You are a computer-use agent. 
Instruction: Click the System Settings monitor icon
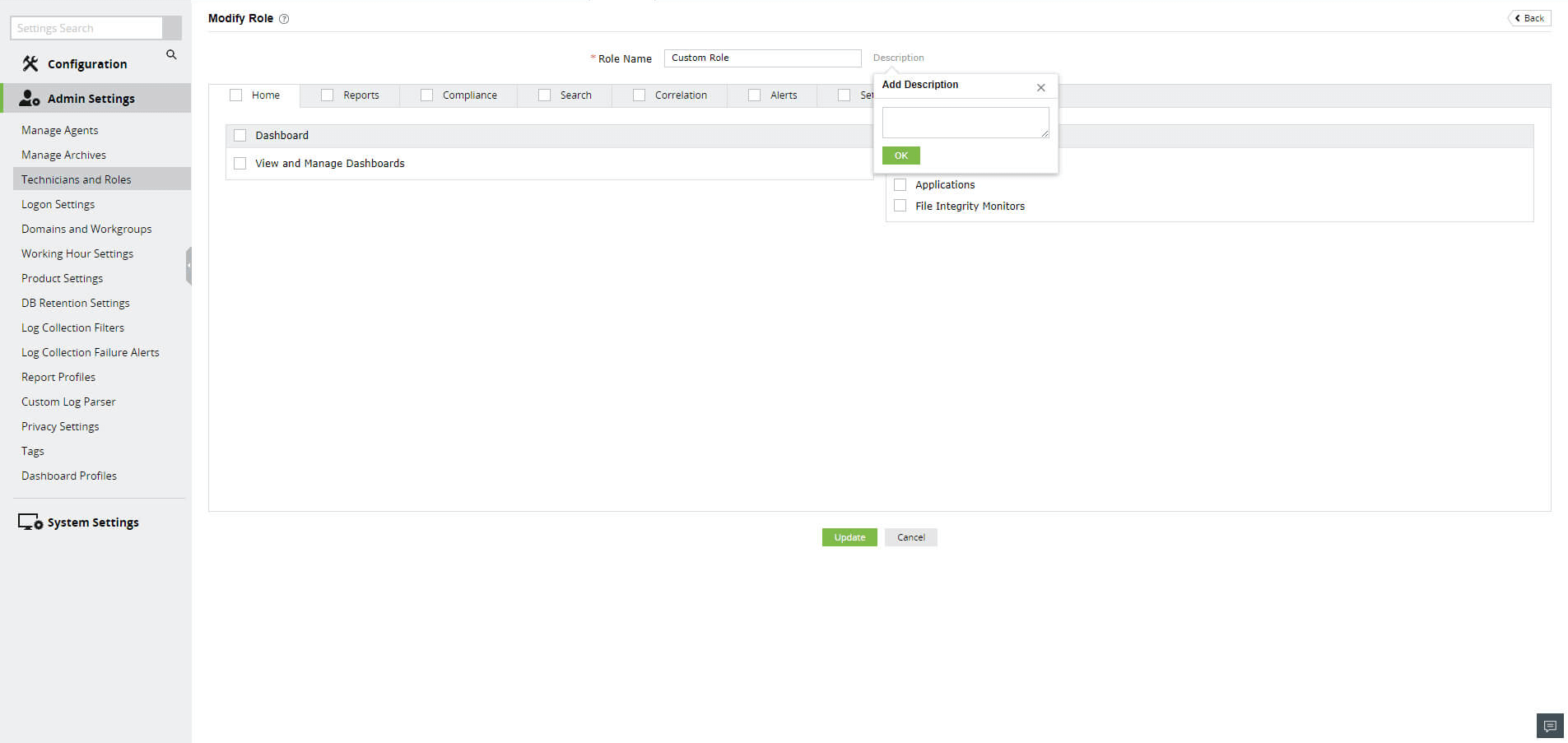click(30, 522)
